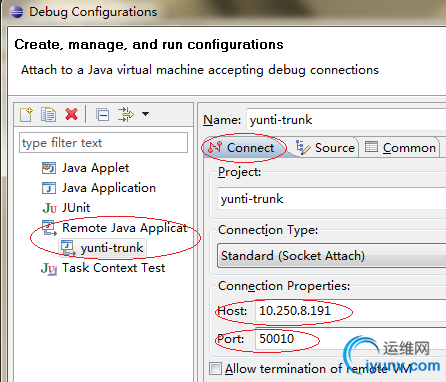446x382 pixels.
Task: Switch to the Common tab
Action: click(x=400, y=148)
